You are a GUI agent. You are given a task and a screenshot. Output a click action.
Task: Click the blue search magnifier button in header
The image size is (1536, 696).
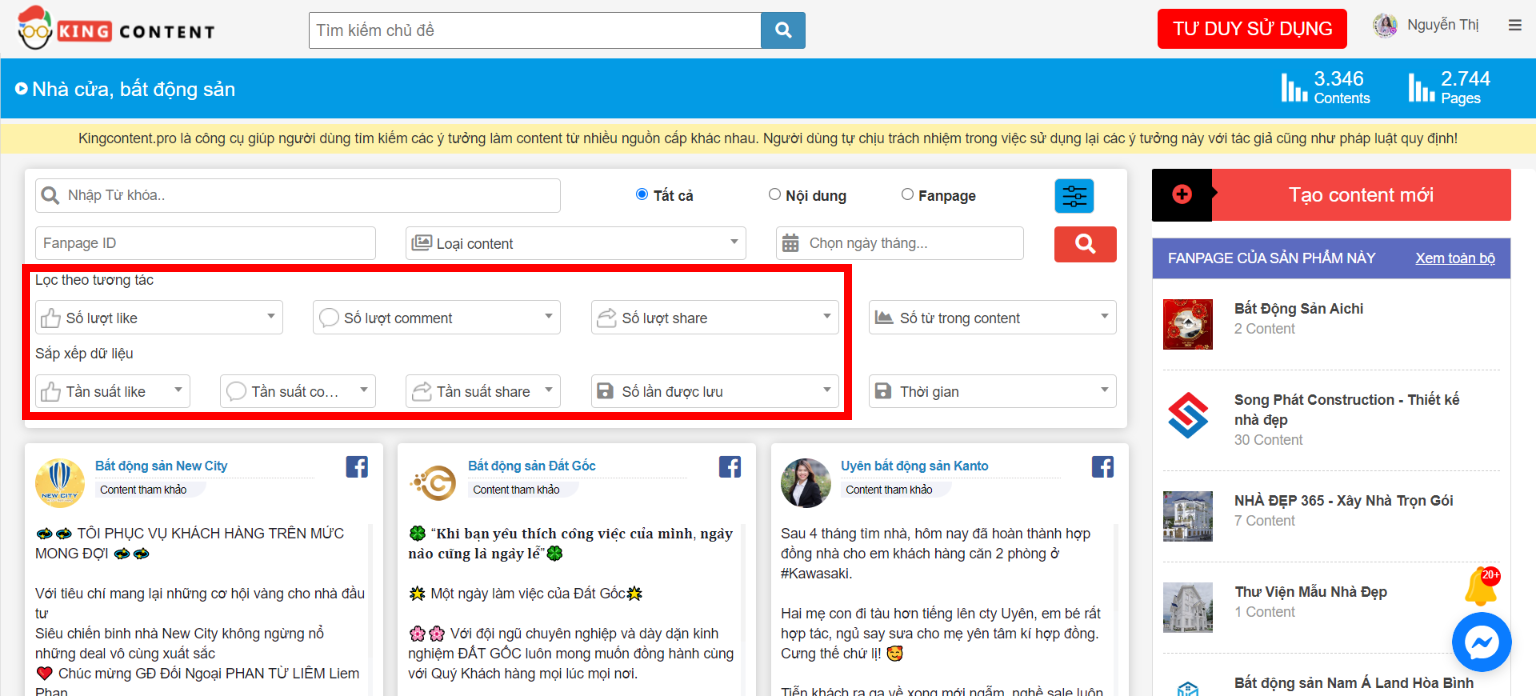(783, 30)
